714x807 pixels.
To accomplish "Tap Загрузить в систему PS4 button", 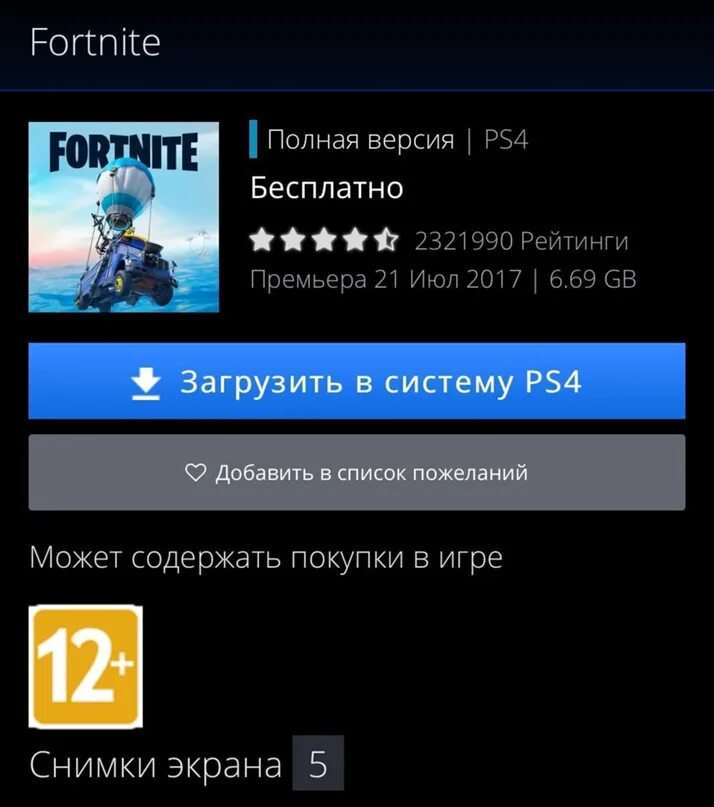I will [357, 381].
